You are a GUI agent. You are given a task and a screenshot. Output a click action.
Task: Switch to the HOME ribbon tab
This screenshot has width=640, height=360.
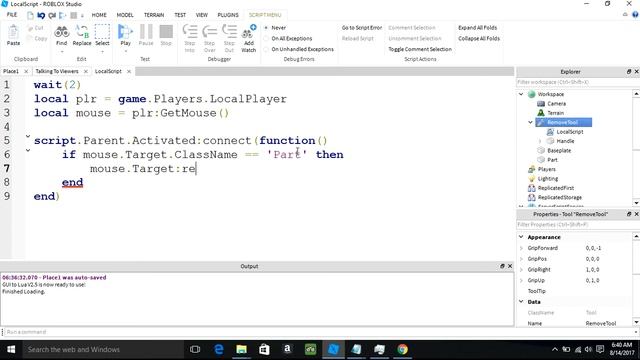click(99, 15)
